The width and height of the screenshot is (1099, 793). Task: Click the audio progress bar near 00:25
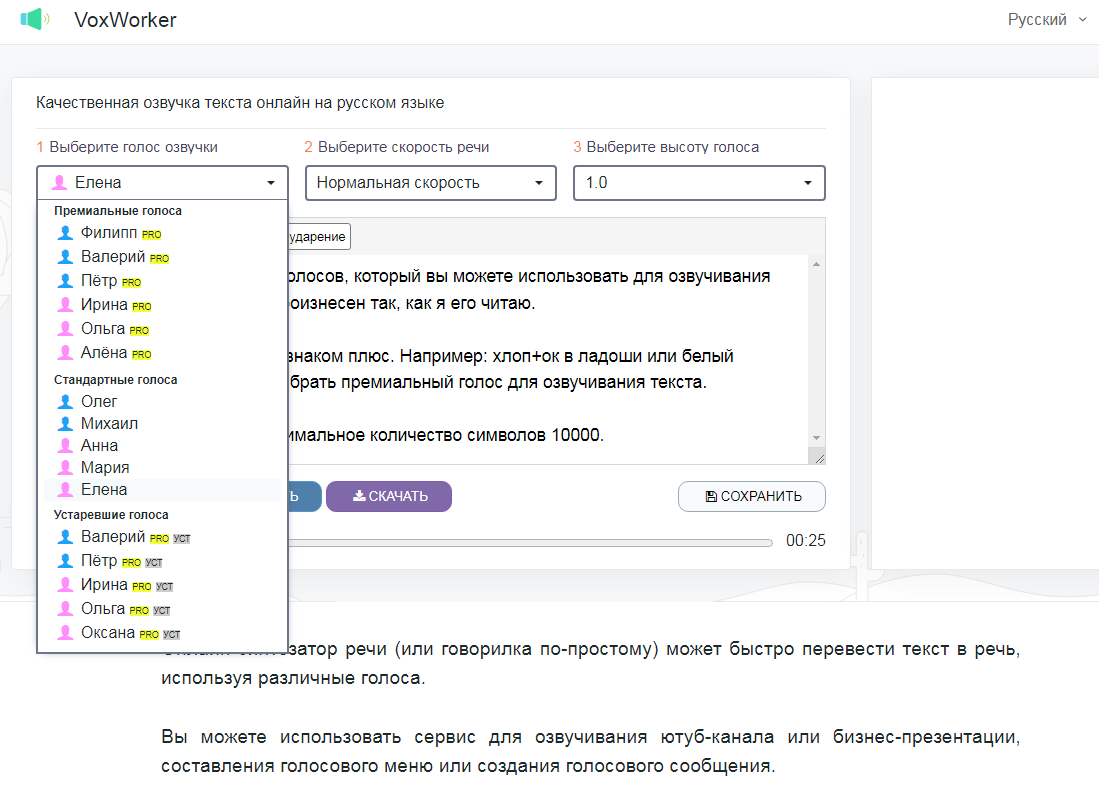tap(530, 541)
